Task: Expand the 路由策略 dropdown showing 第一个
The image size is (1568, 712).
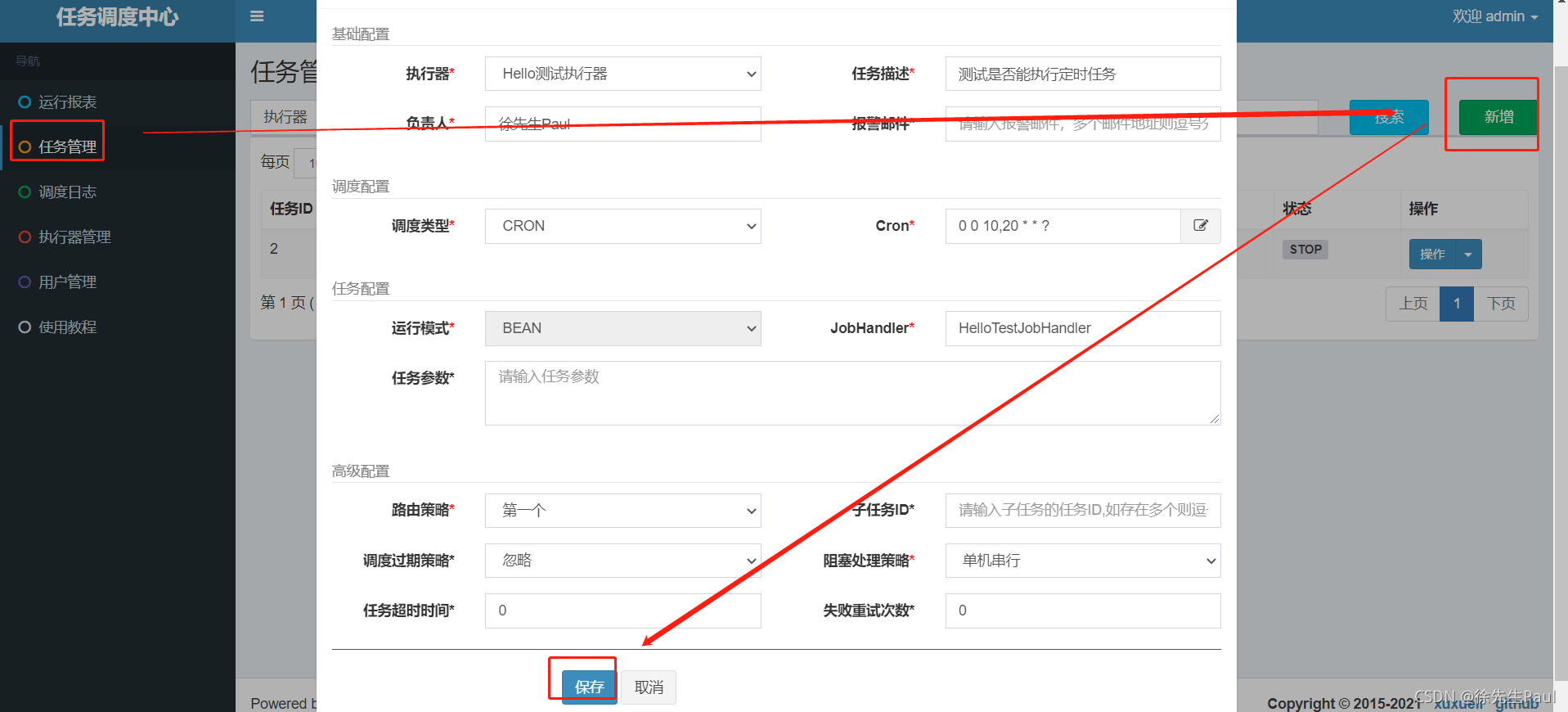Action: tap(623, 511)
